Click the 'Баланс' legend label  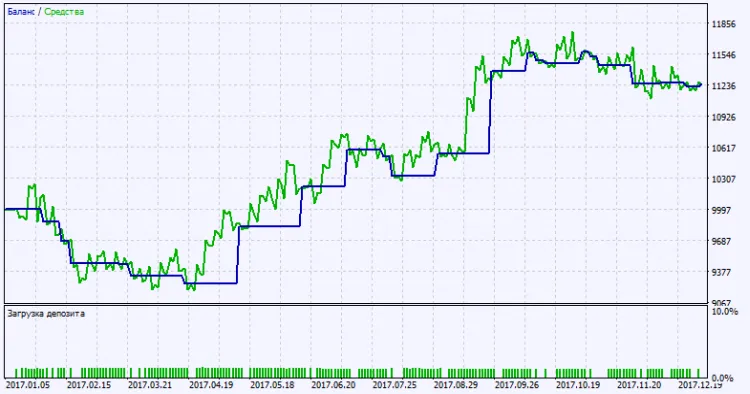coord(21,12)
